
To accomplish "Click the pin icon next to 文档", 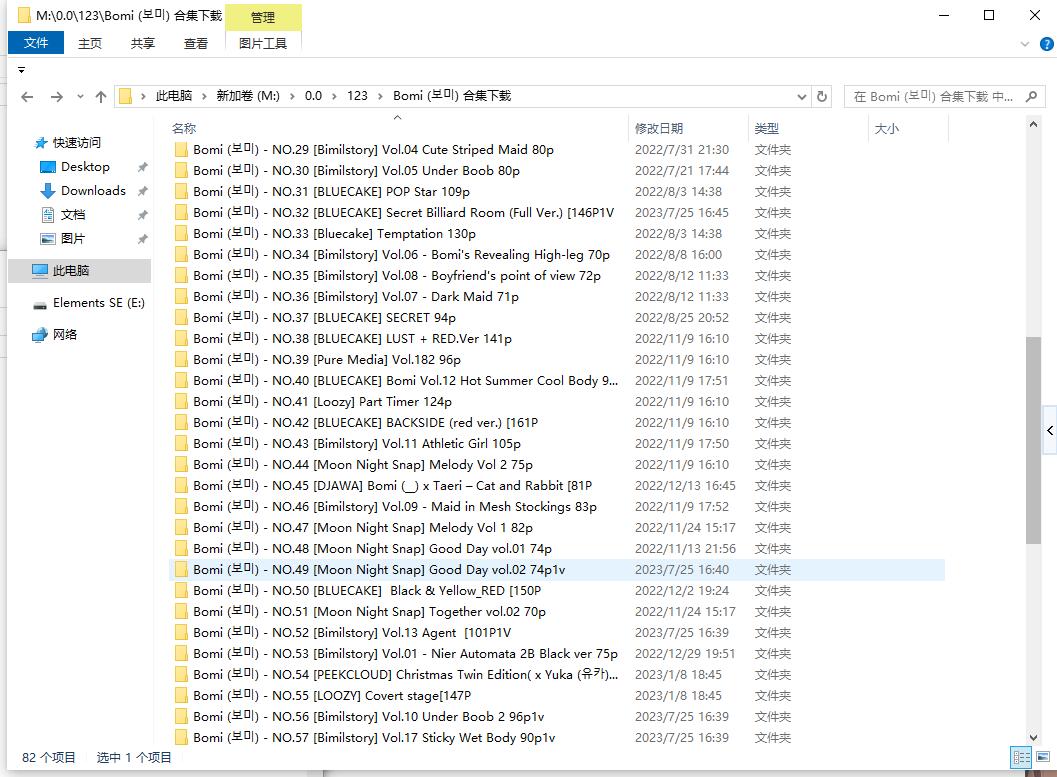I will 142,215.
